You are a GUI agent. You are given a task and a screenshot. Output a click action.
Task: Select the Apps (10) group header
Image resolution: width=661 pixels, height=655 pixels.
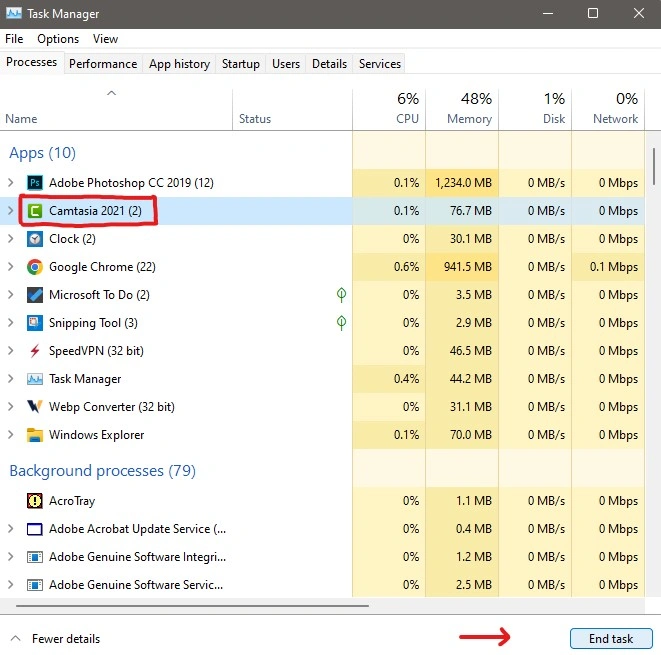tap(43, 153)
